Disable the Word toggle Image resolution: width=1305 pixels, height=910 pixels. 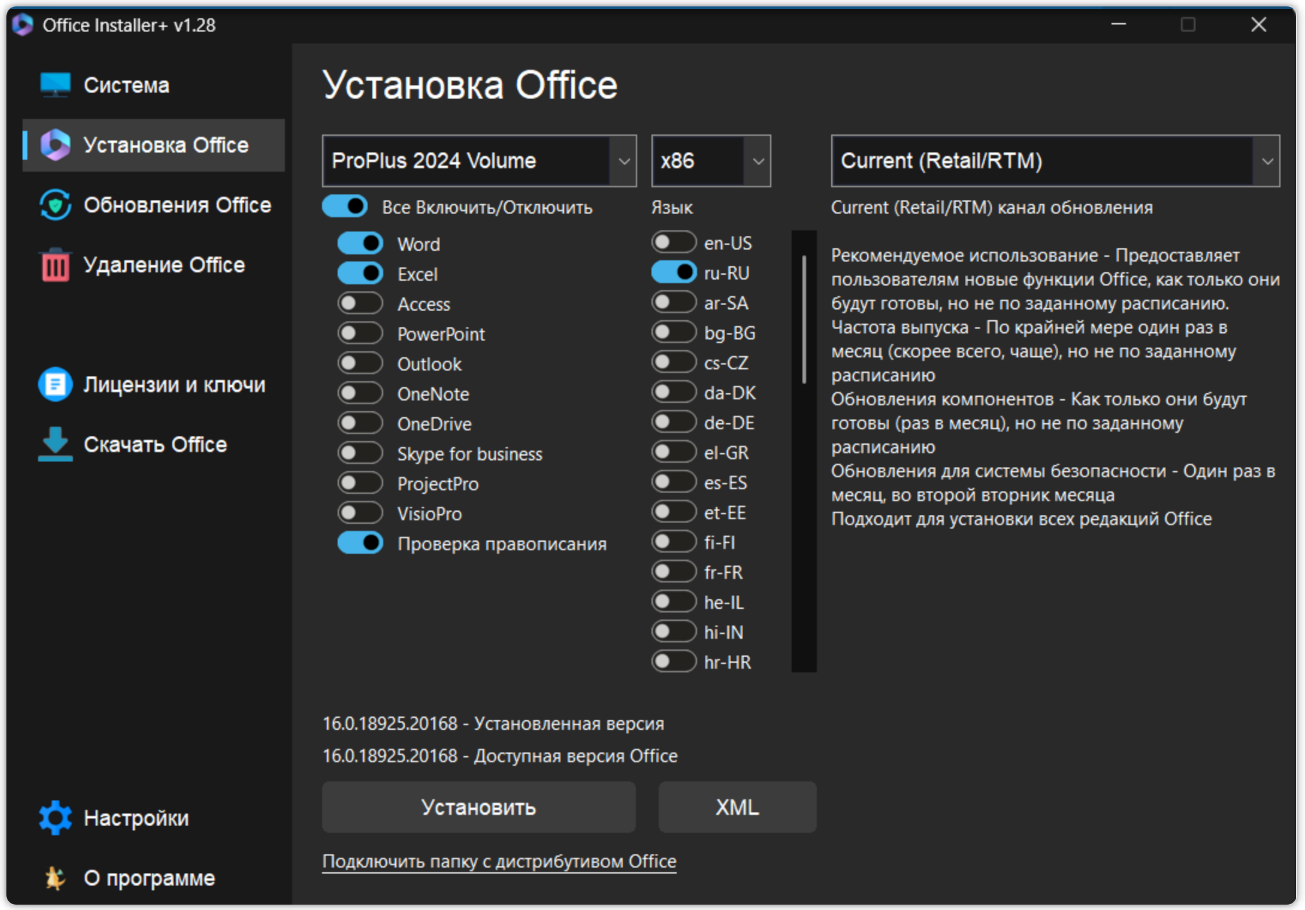tap(361, 243)
